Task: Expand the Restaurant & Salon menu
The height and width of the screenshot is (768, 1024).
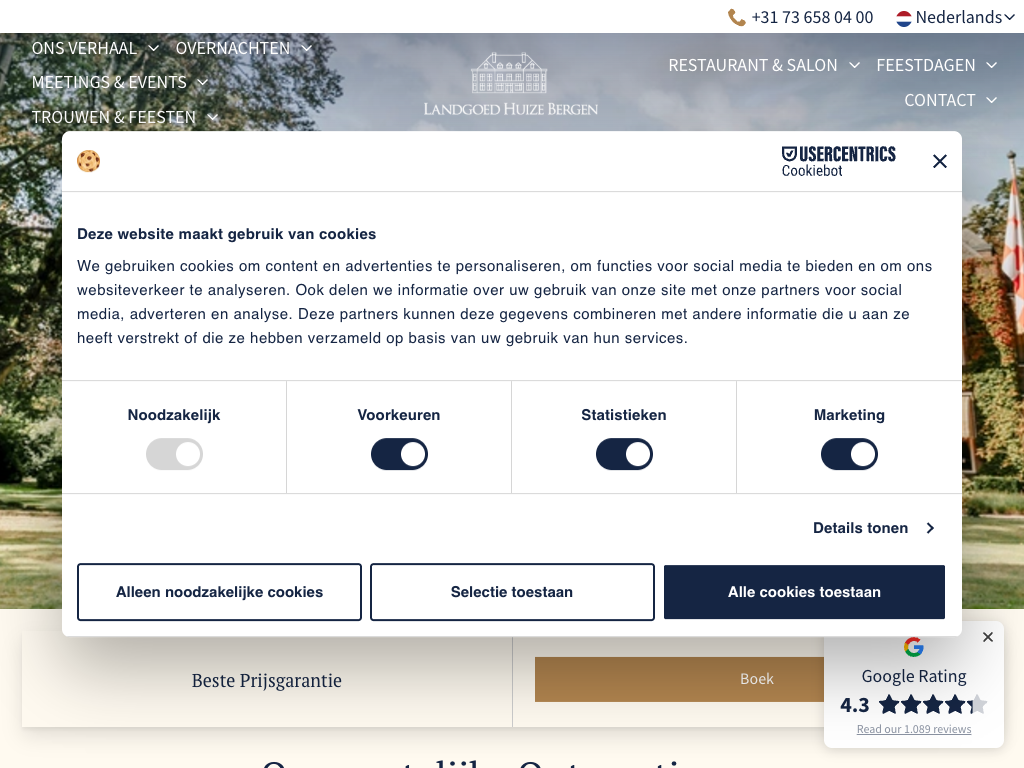Action: [764, 65]
